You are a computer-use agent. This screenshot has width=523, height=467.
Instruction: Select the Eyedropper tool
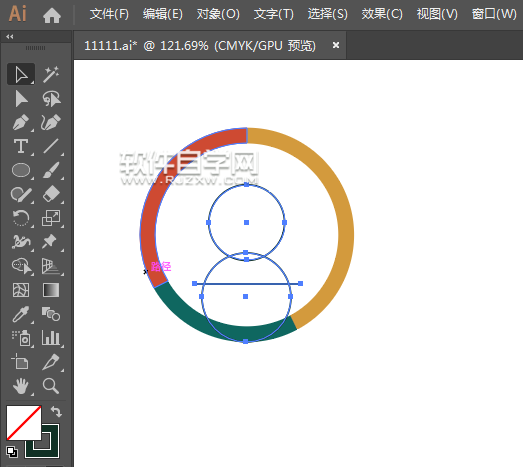(21, 314)
